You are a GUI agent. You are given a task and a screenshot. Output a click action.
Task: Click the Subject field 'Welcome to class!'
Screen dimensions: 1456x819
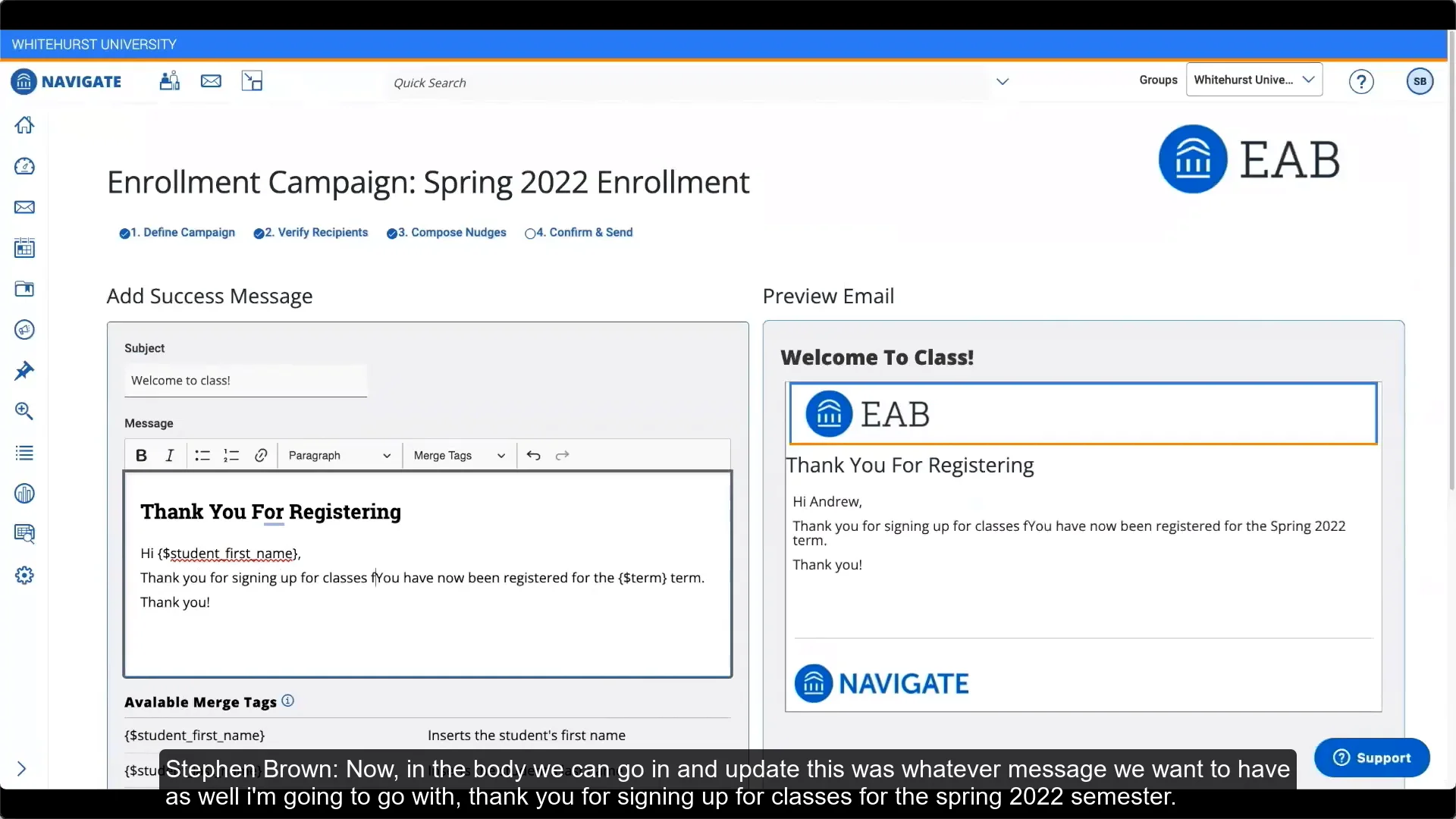246,381
